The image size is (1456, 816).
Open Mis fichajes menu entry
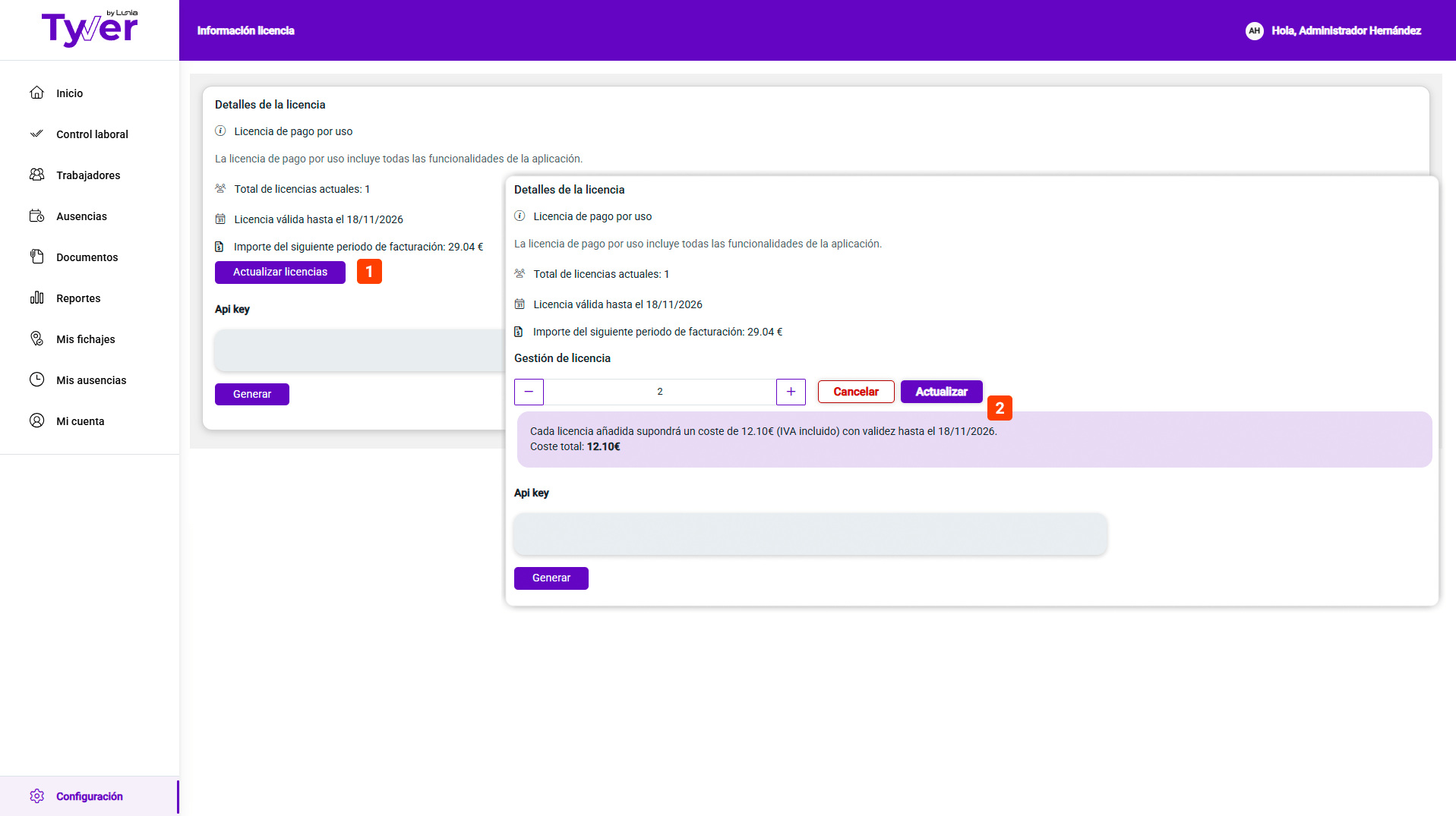86,339
